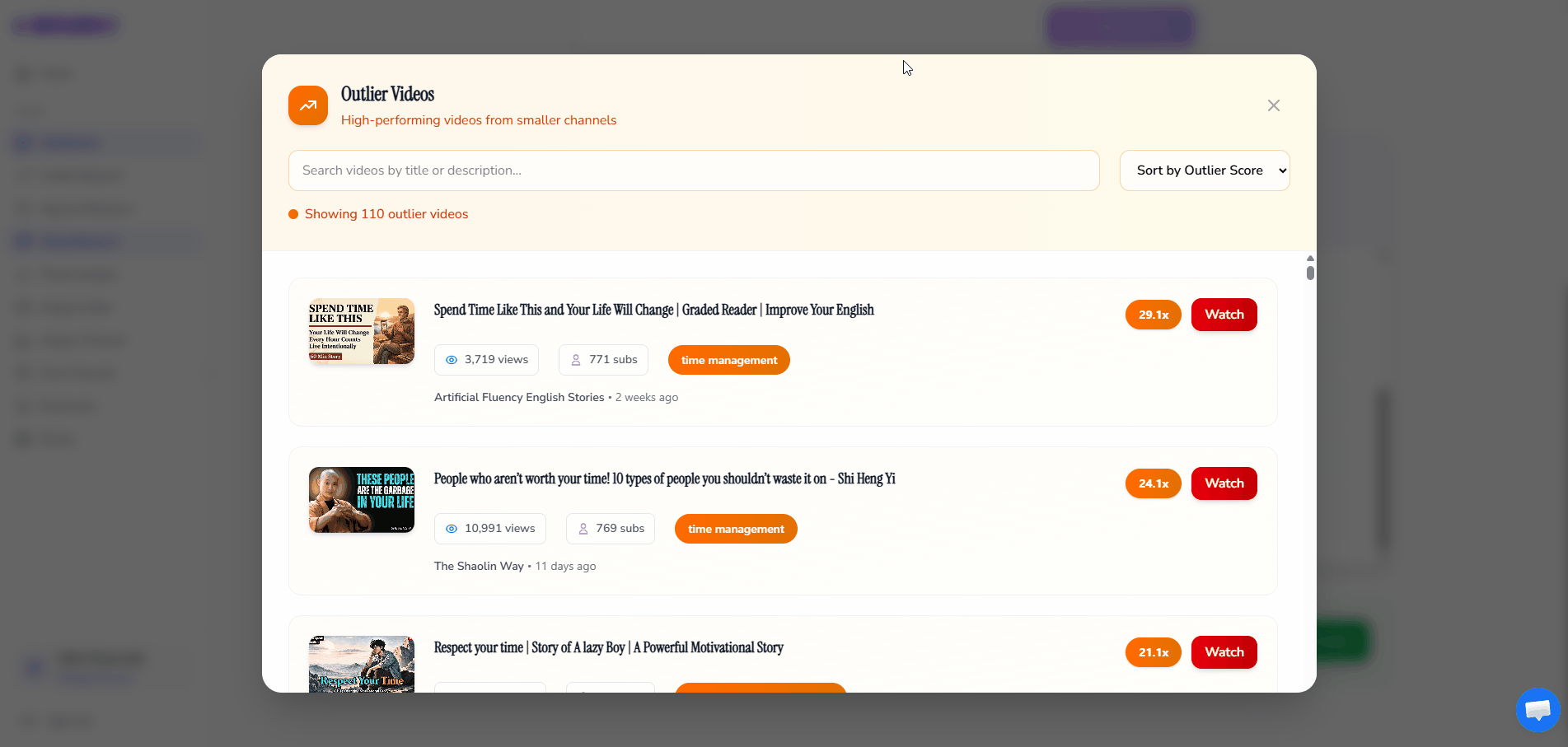Image resolution: width=1568 pixels, height=747 pixels.
Task: Click the eye icon beside 10,991 views
Action: click(451, 529)
